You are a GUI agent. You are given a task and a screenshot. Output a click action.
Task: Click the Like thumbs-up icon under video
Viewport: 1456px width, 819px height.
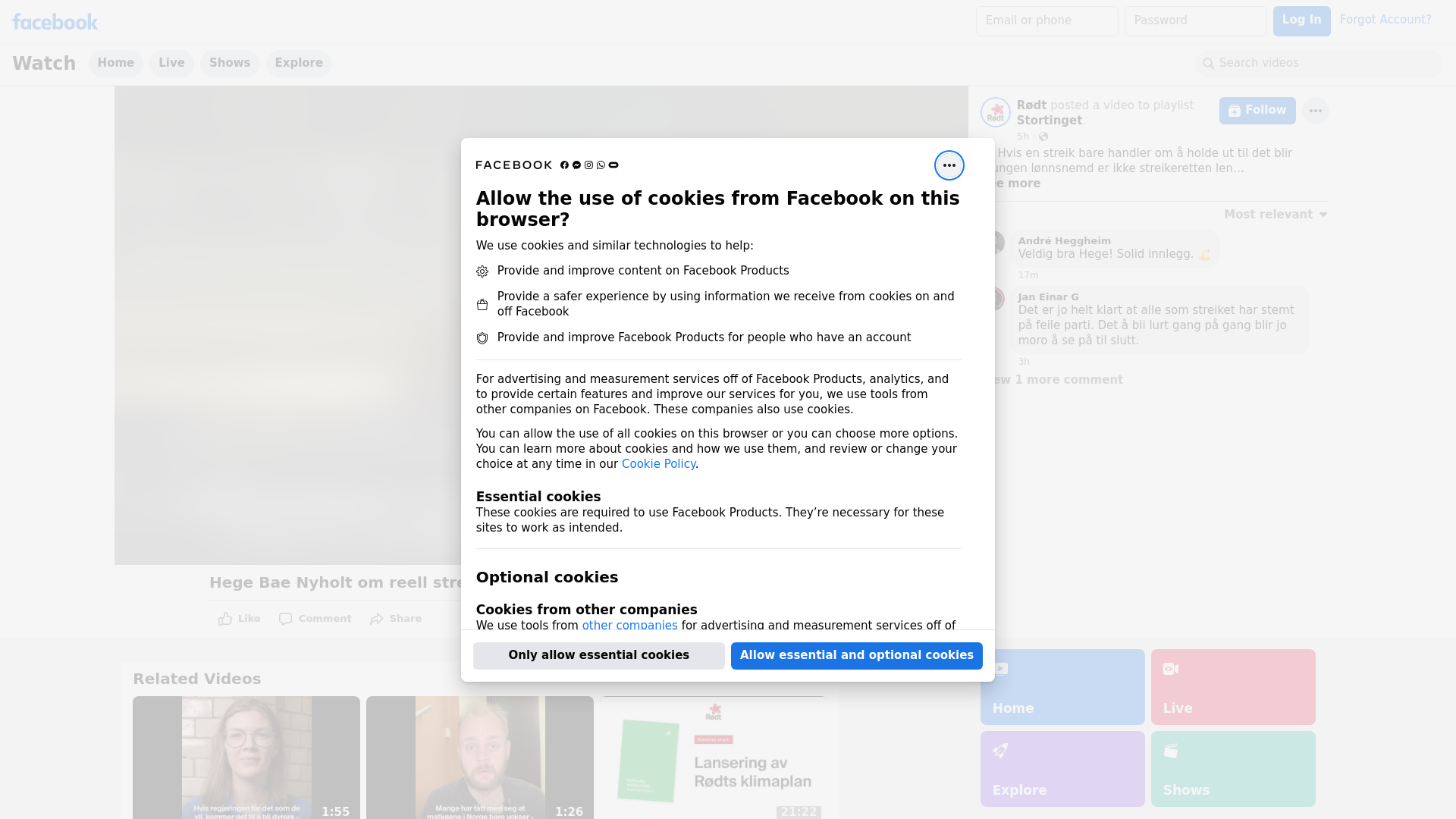coord(225,619)
